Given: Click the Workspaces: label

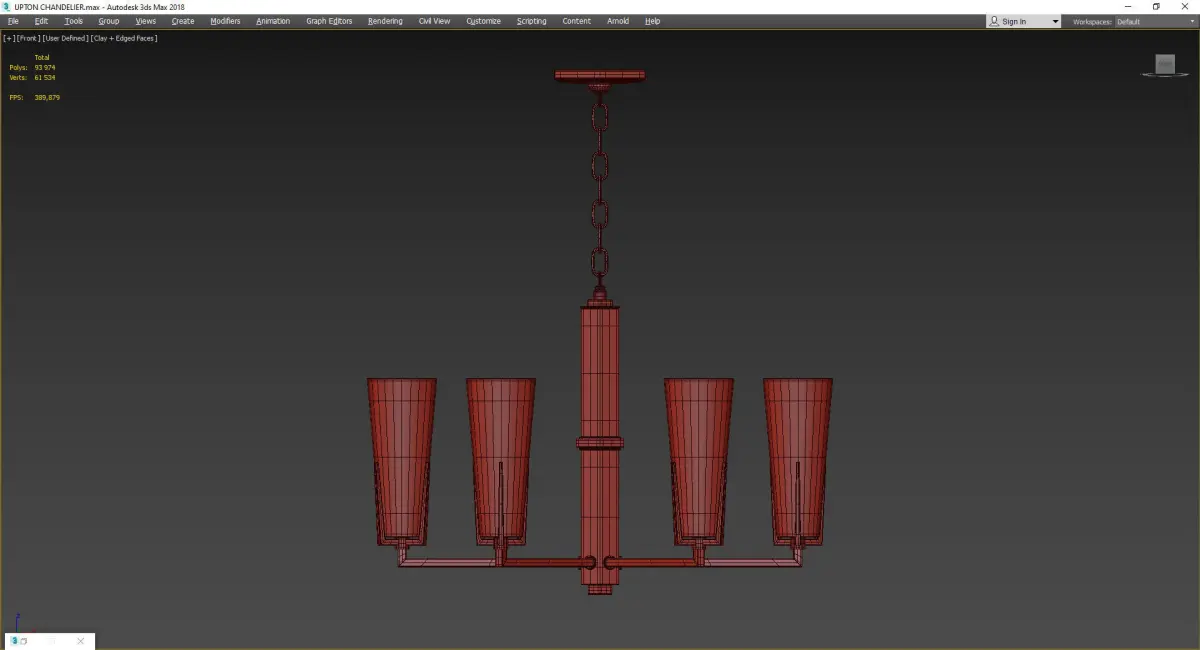Looking at the screenshot, I should 1091,21.
